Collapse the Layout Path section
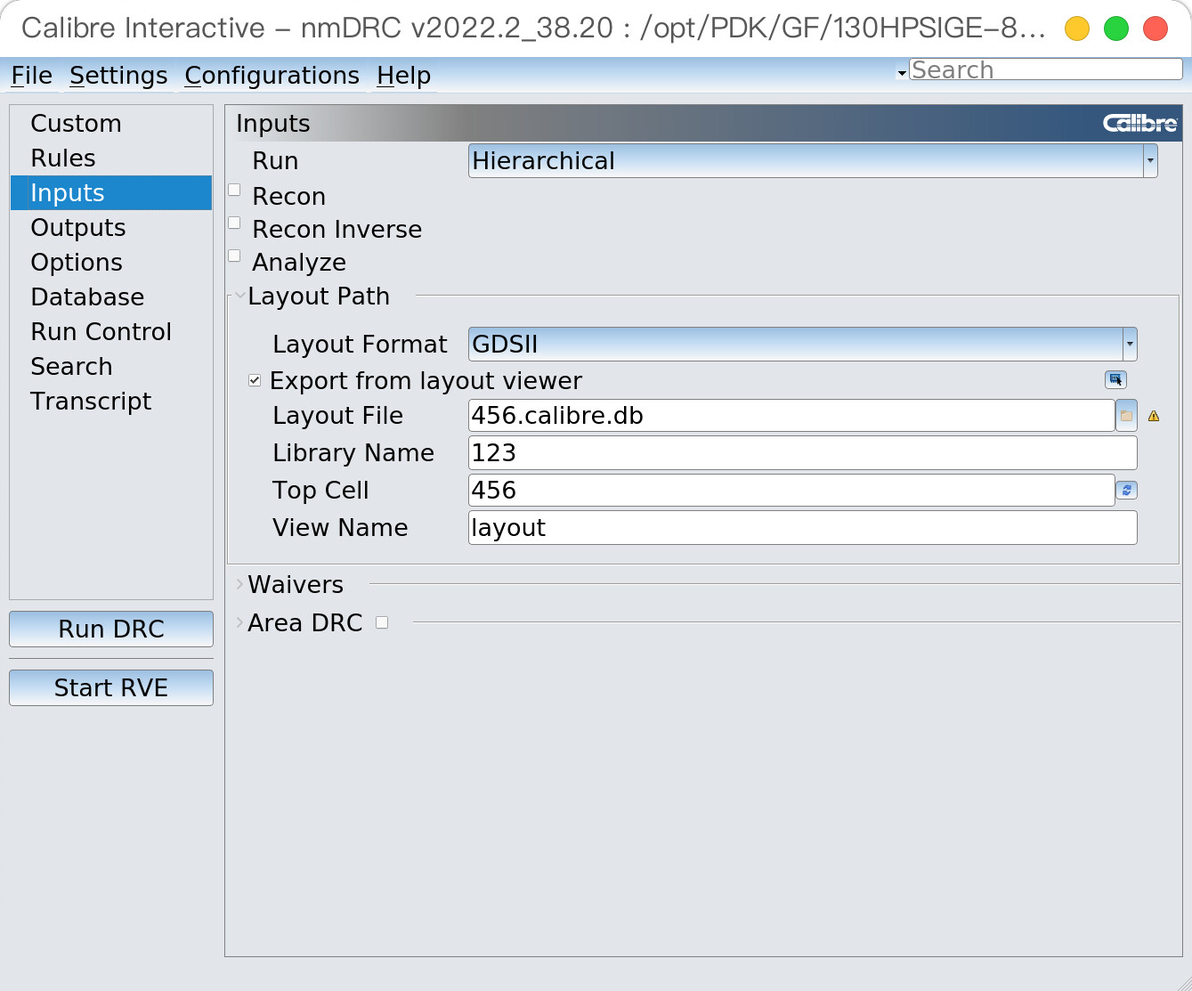 point(239,295)
